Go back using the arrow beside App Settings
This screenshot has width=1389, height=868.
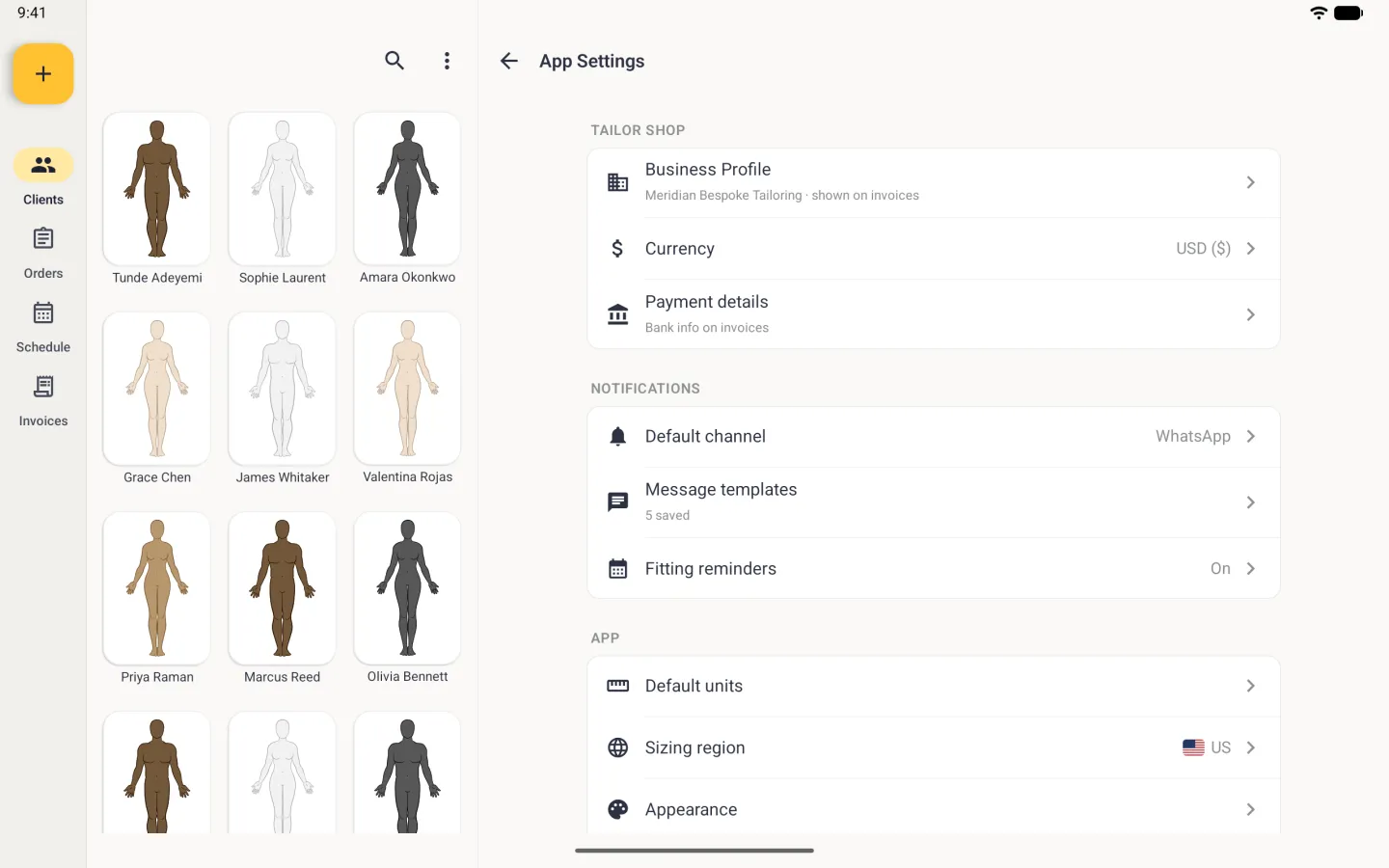509,61
